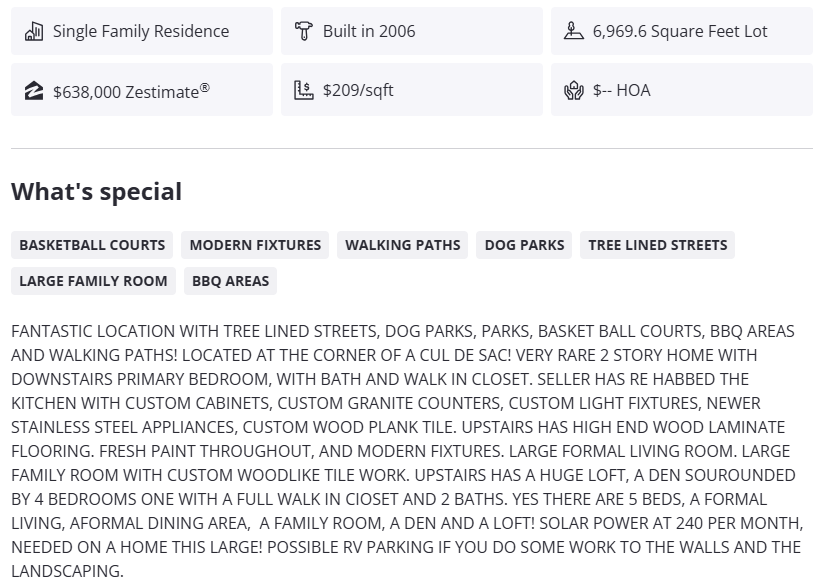823x585 pixels.
Task: Click the $-- HOA fact
Action: [621, 90]
